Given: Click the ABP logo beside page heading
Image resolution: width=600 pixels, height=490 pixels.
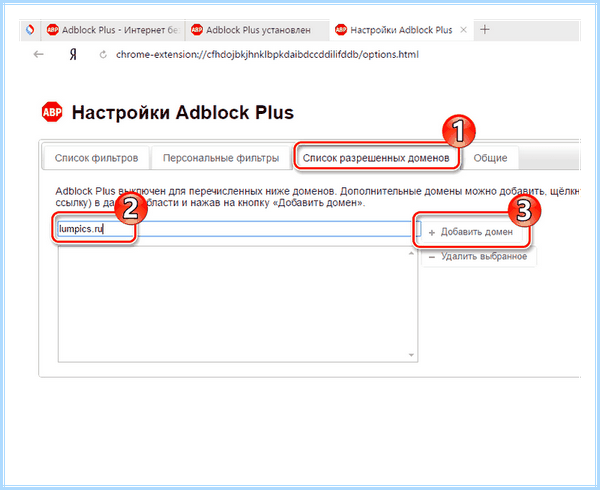Looking at the screenshot, I should pyautogui.click(x=52, y=112).
